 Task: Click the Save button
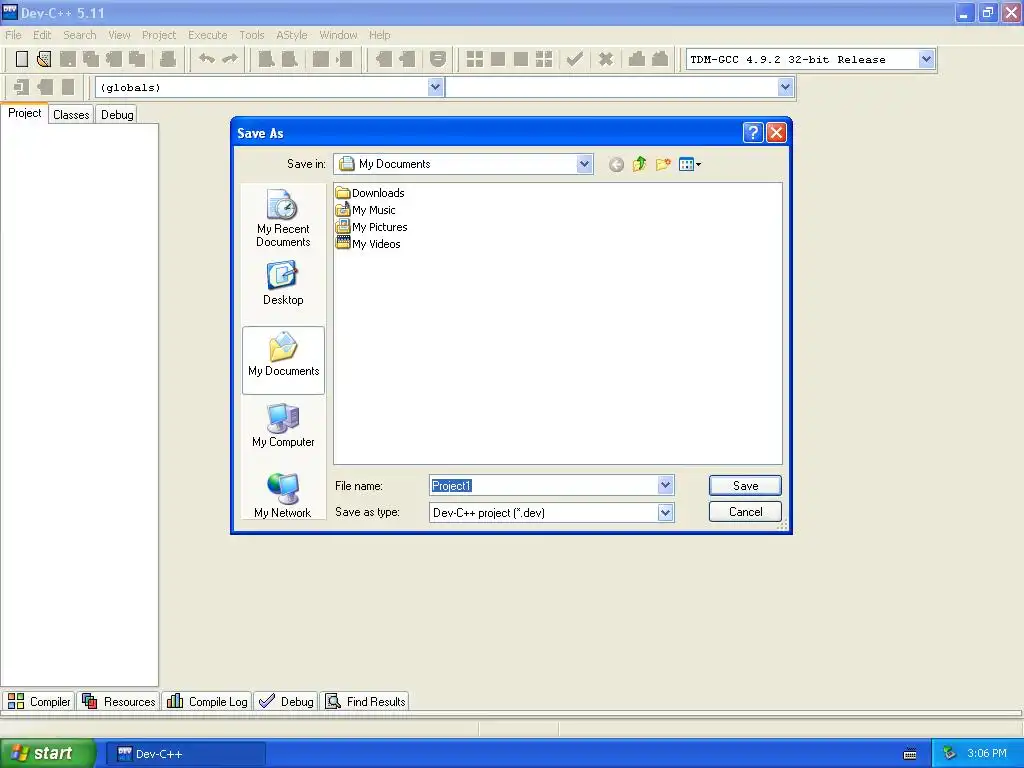point(745,485)
